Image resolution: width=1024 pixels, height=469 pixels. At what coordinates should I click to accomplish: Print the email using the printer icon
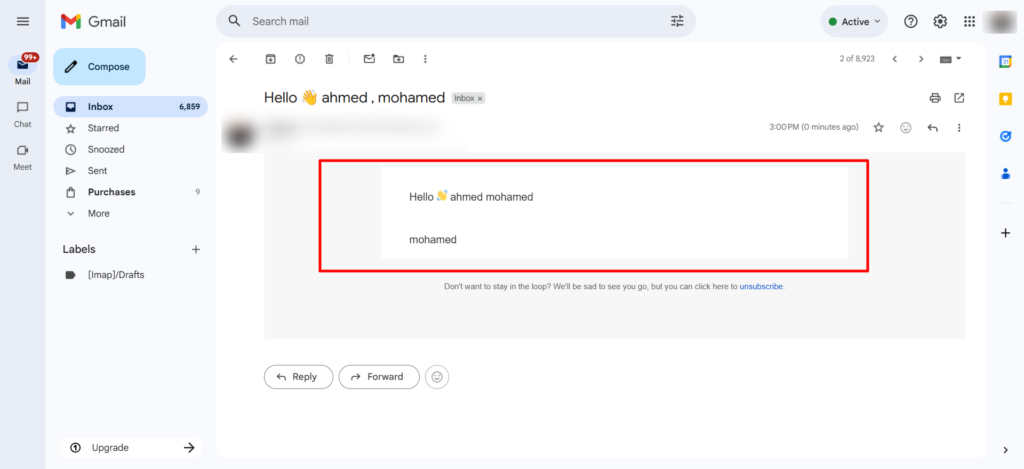(x=935, y=98)
